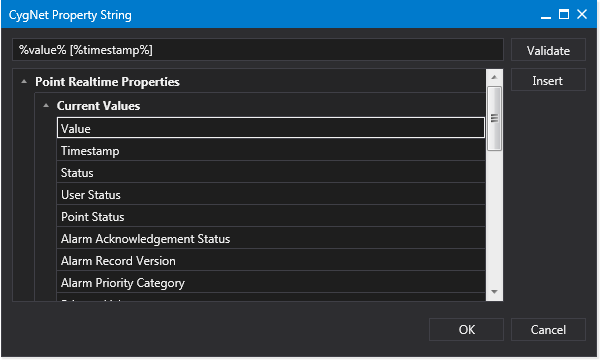Image resolution: width=600 pixels, height=360 pixels.
Task: Click the Validate button
Action: pos(548,50)
